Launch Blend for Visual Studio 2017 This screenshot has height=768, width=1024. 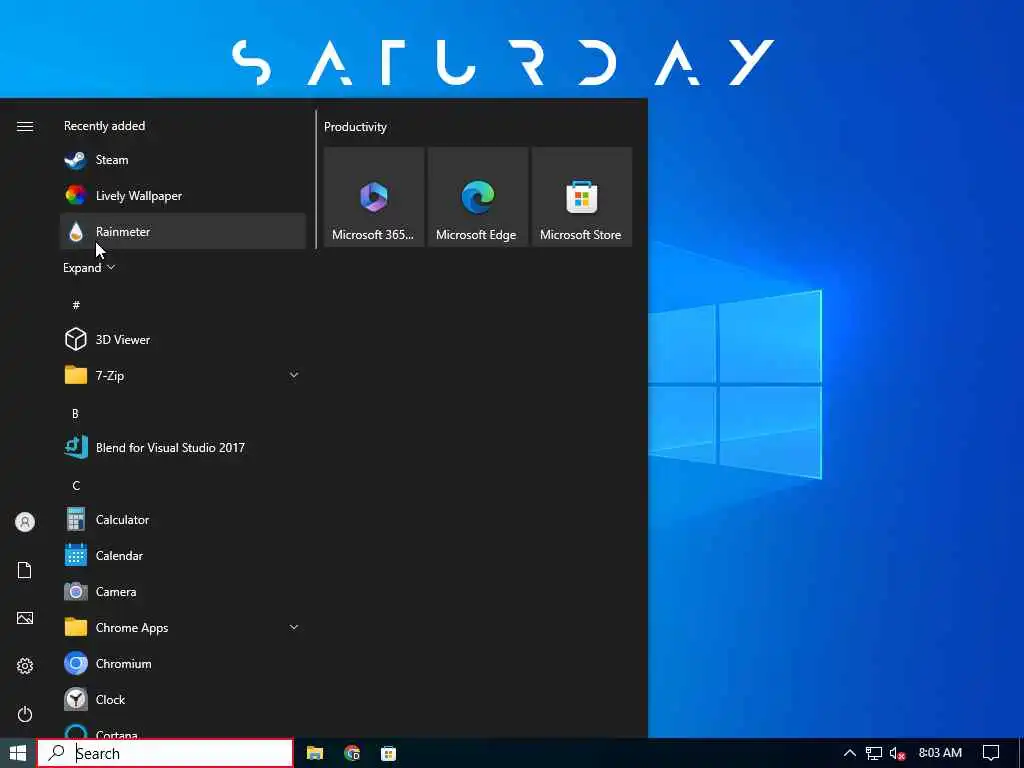click(182, 447)
